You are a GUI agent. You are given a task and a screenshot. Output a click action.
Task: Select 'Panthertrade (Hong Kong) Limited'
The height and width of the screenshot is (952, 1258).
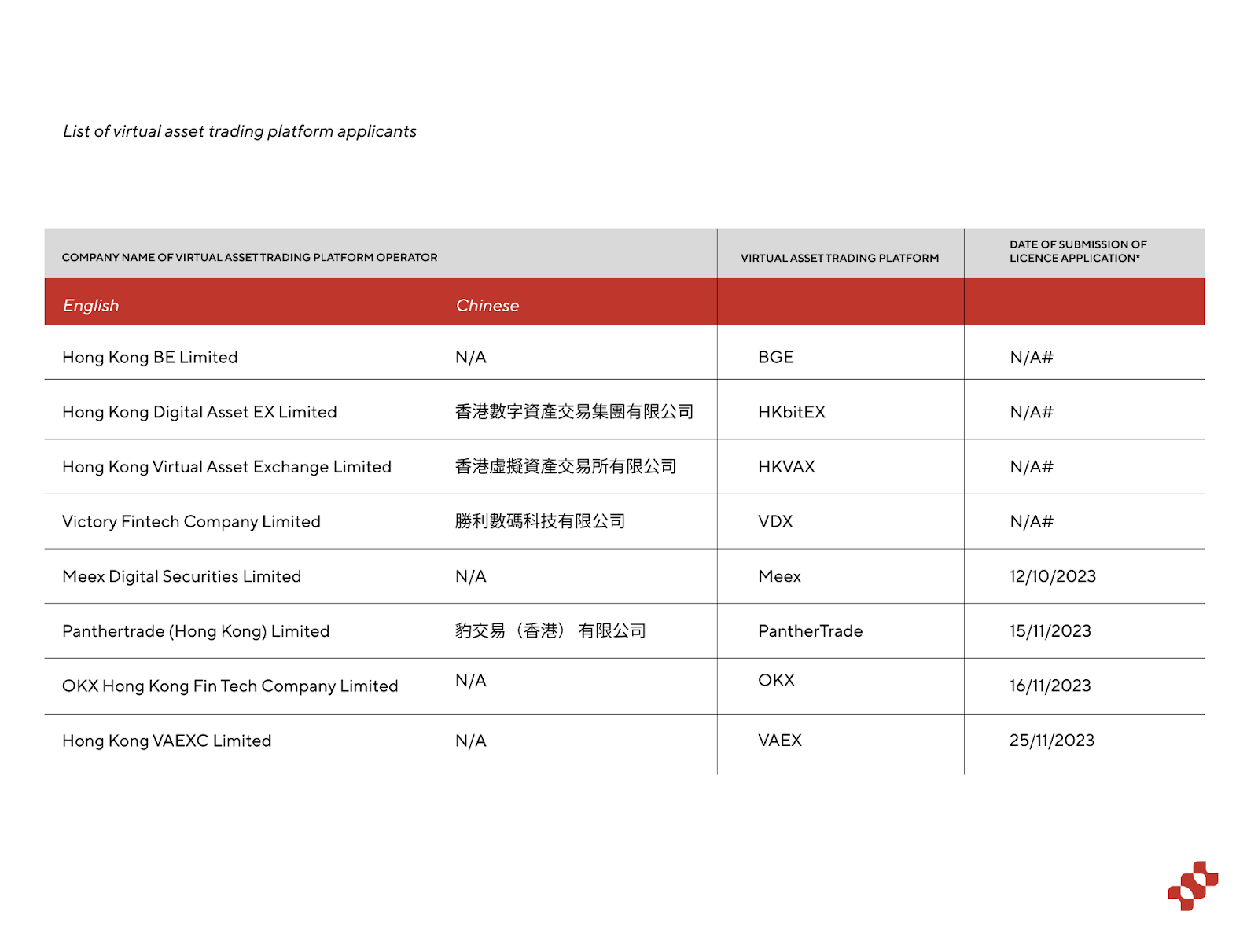click(x=196, y=631)
